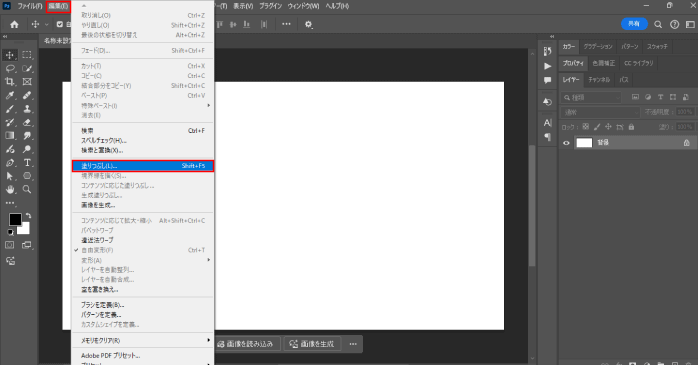Choose スペルチェック(H)... menu item

[142, 141]
